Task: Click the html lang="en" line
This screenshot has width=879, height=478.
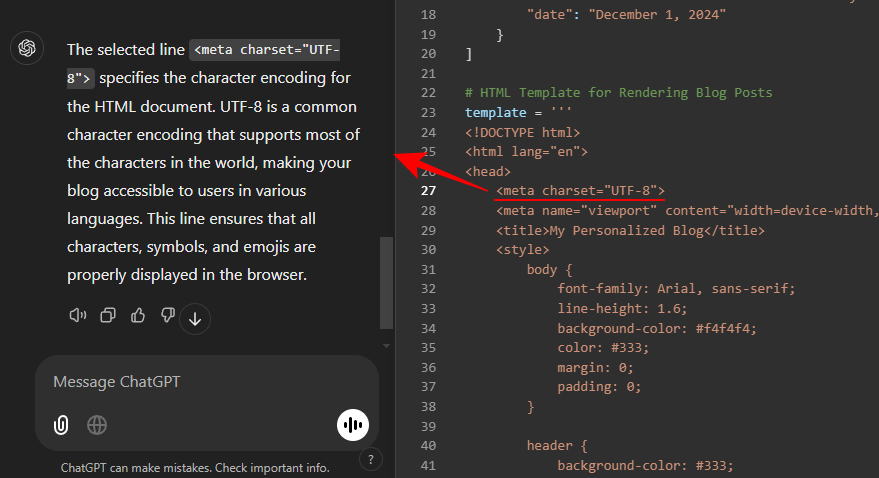Action: (x=526, y=151)
